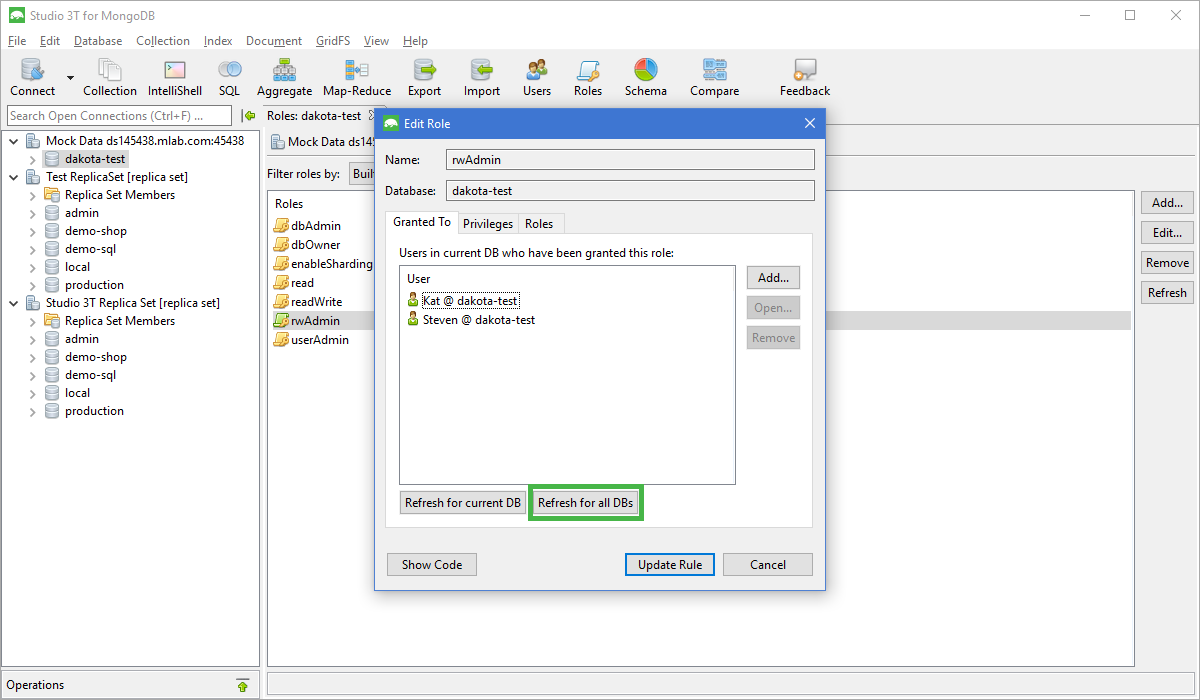
Task: Click the Update Rule button
Action: [669, 564]
